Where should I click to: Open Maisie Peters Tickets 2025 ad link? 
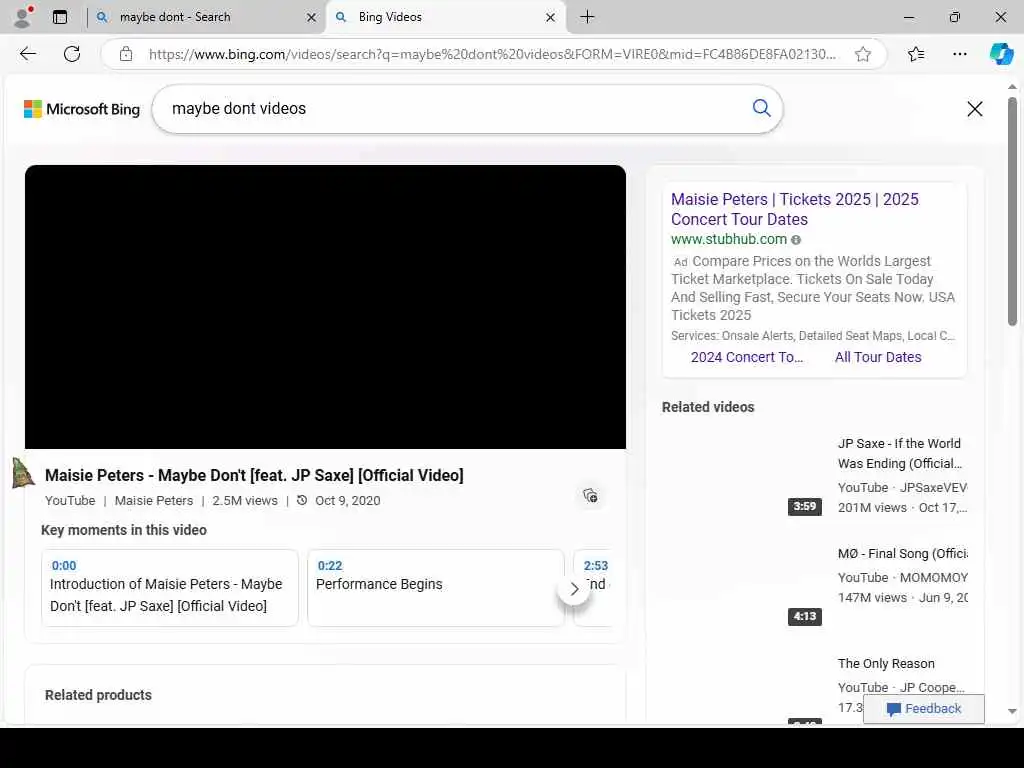tap(795, 209)
